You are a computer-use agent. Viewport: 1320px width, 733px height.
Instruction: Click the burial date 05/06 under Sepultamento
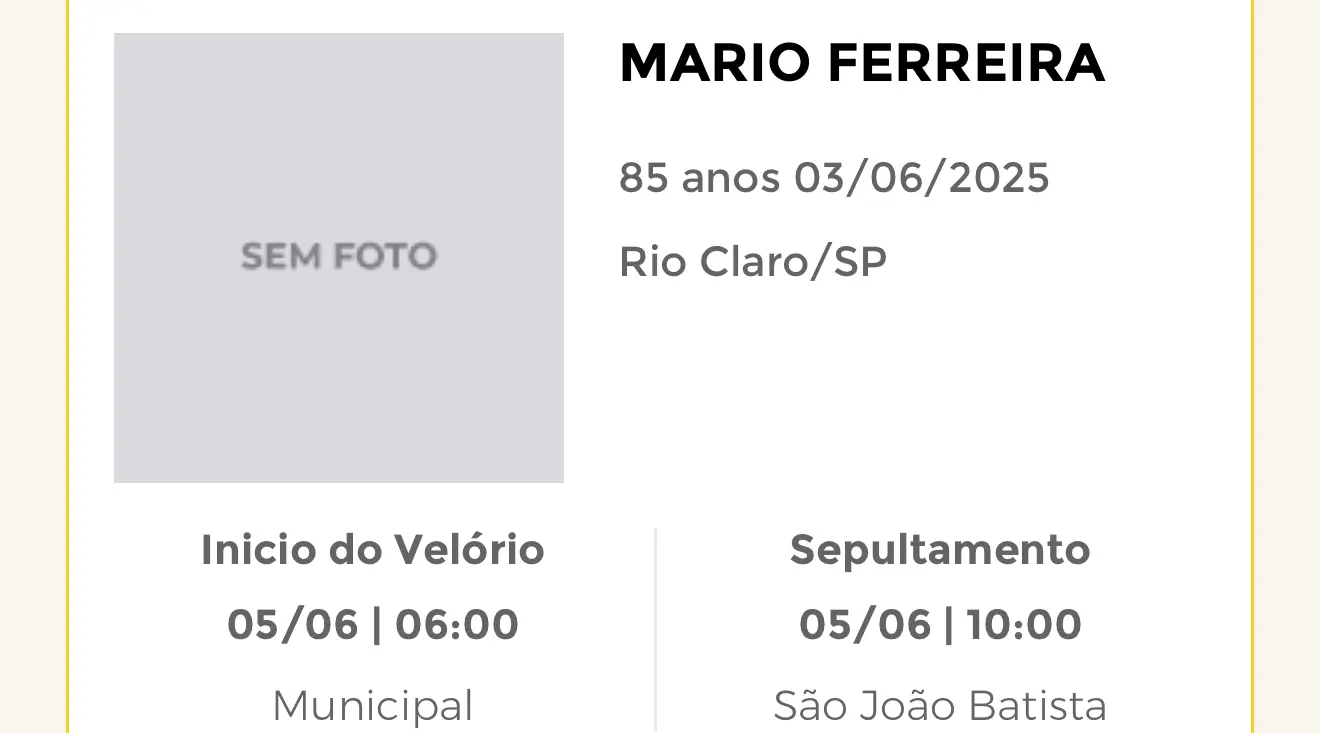(865, 625)
